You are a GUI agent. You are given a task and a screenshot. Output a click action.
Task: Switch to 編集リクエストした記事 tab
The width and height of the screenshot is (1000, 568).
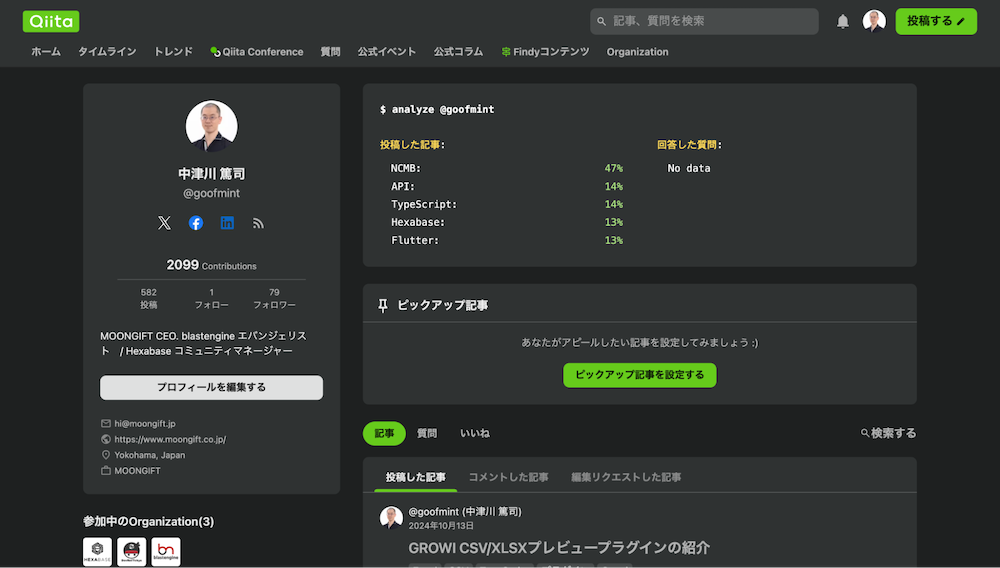pos(626,477)
